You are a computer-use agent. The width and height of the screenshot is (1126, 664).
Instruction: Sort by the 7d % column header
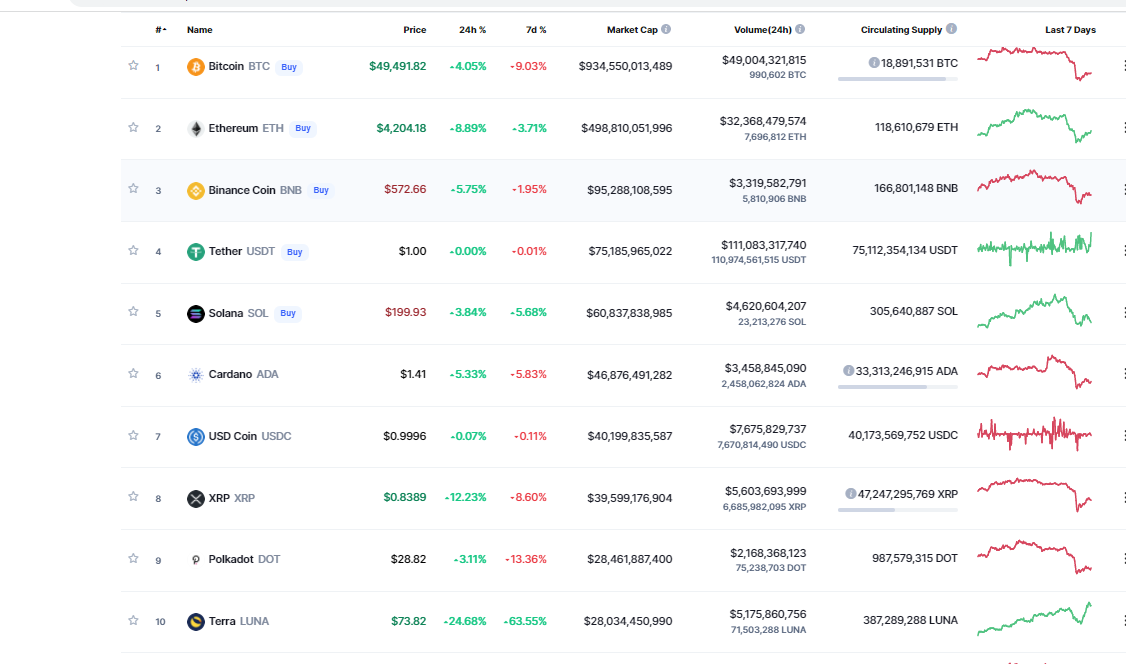[x=536, y=30]
